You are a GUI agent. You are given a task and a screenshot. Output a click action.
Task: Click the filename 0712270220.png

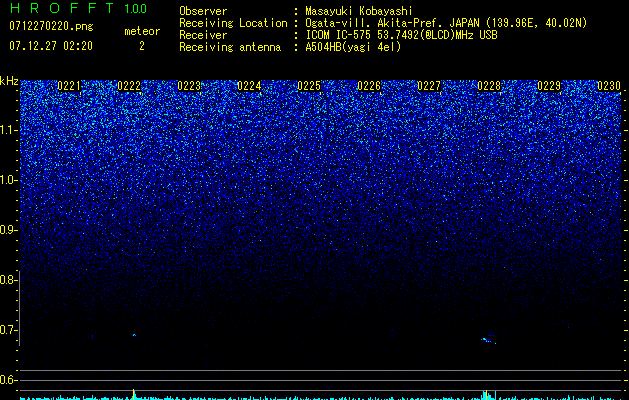point(51,27)
